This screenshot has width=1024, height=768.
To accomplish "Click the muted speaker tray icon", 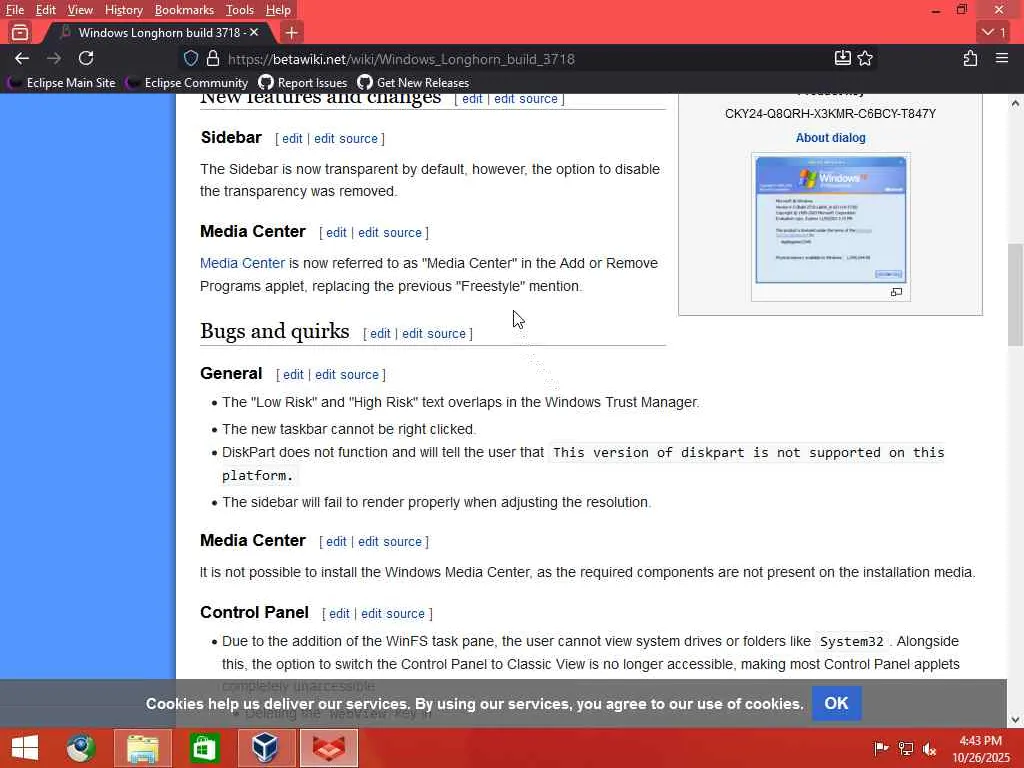I will [930, 748].
